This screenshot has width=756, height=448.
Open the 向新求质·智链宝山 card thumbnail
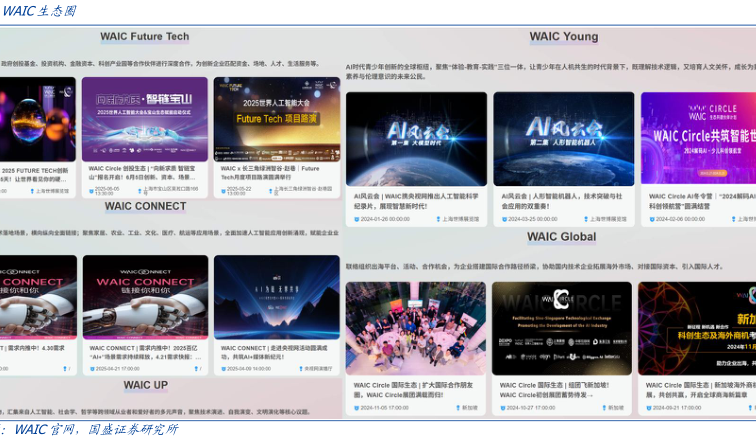point(145,119)
